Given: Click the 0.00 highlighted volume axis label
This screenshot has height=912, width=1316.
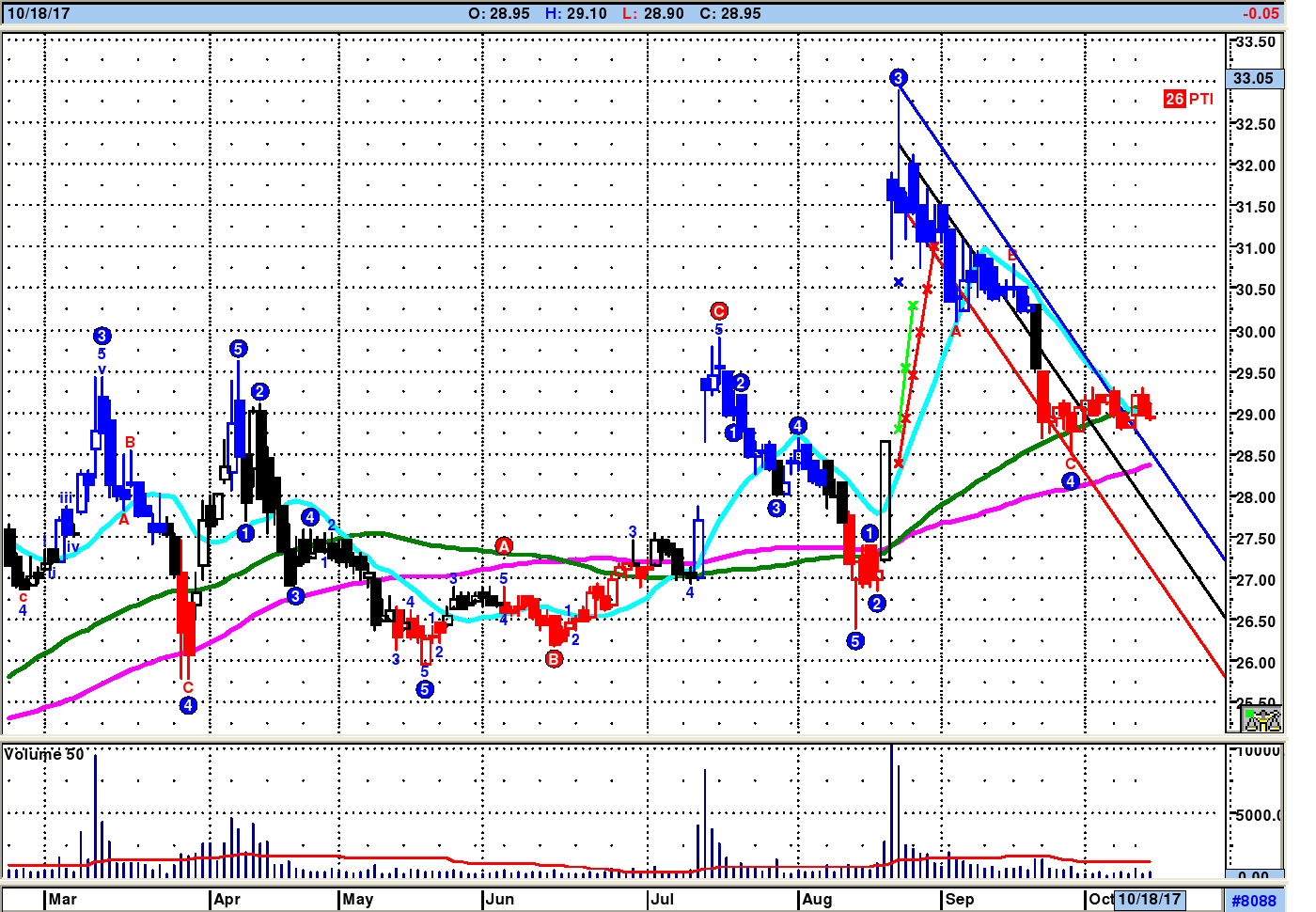Looking at the screenshot, I should click(1254, 875).
